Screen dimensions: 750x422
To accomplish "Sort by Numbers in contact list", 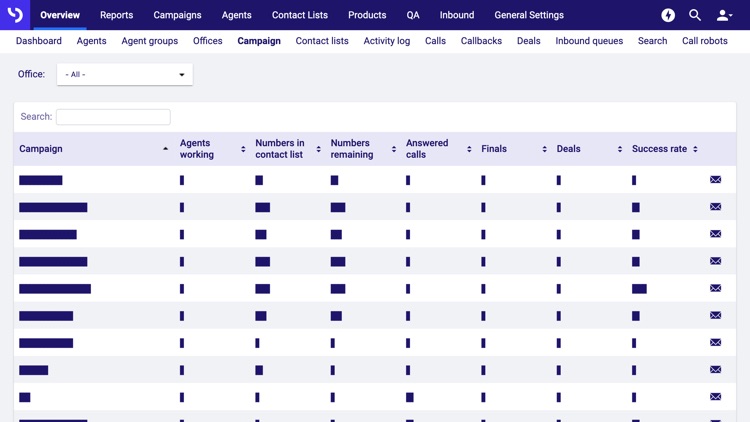I will (x=319, y=149).
